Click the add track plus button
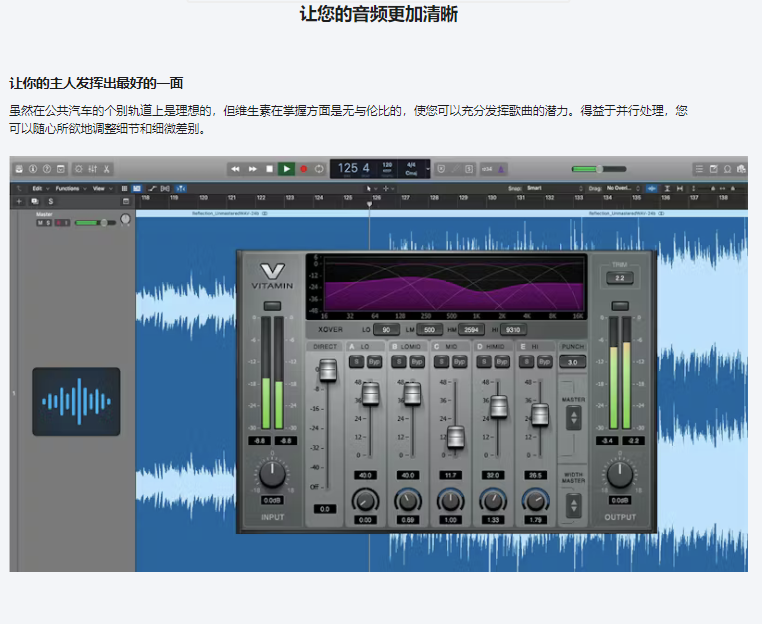The width and height of the screenshot is (762, 624). tap(19, 201)
